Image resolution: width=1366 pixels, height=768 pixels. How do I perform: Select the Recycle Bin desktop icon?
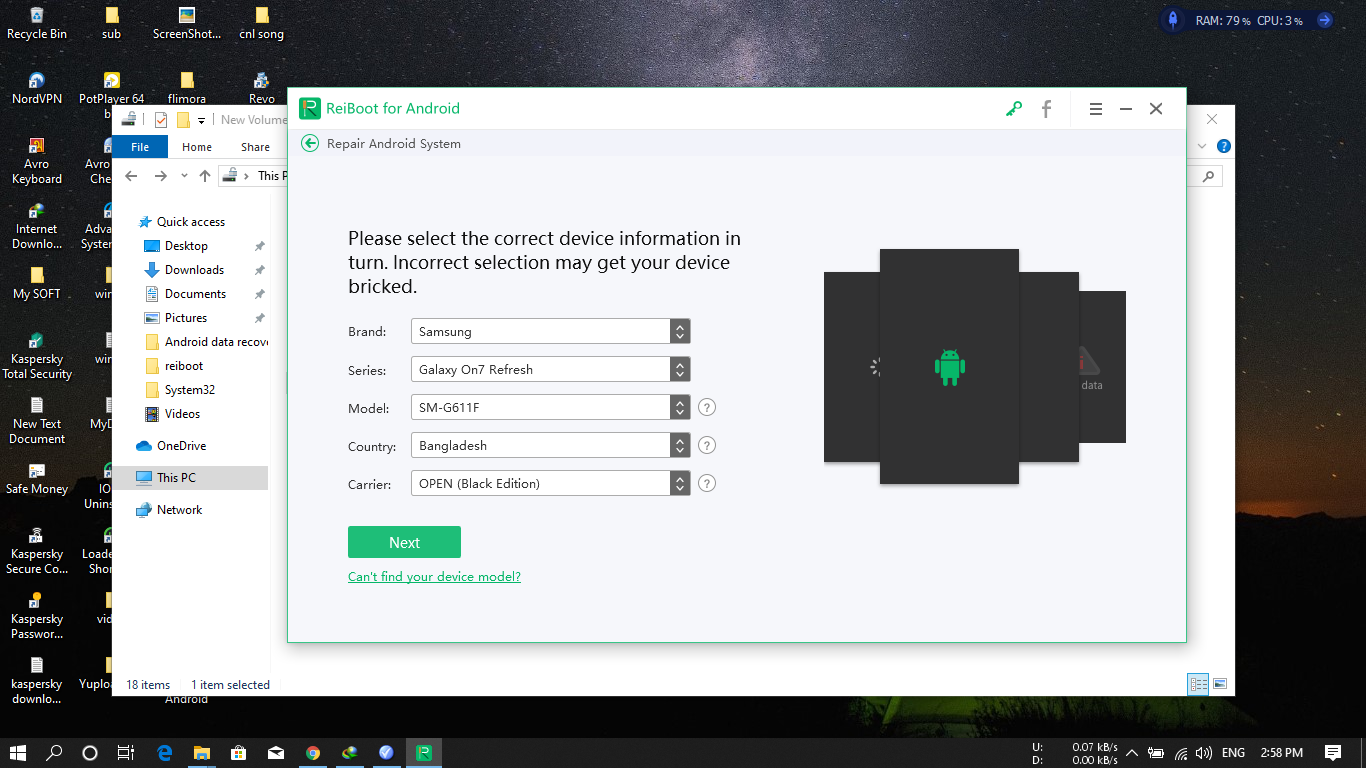pyautogui.click(x=37, y=24)
